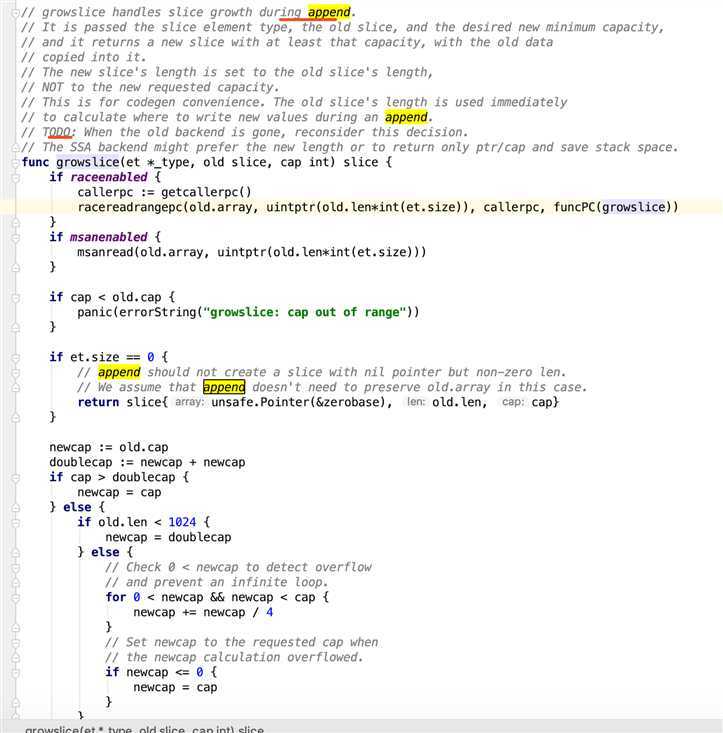Click the number 1024

(x=182, y=522)
